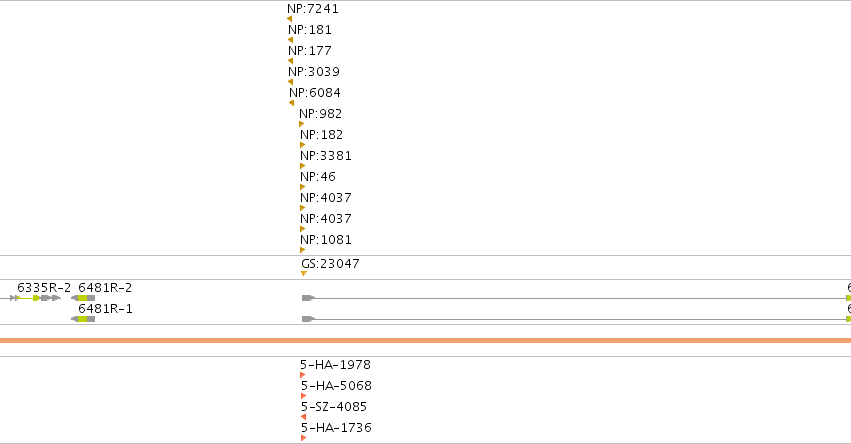The width and height of the screenshot is (851, 444).
Task: Click the 6481R-2 transcript label
Action: [x=105, y=288]
